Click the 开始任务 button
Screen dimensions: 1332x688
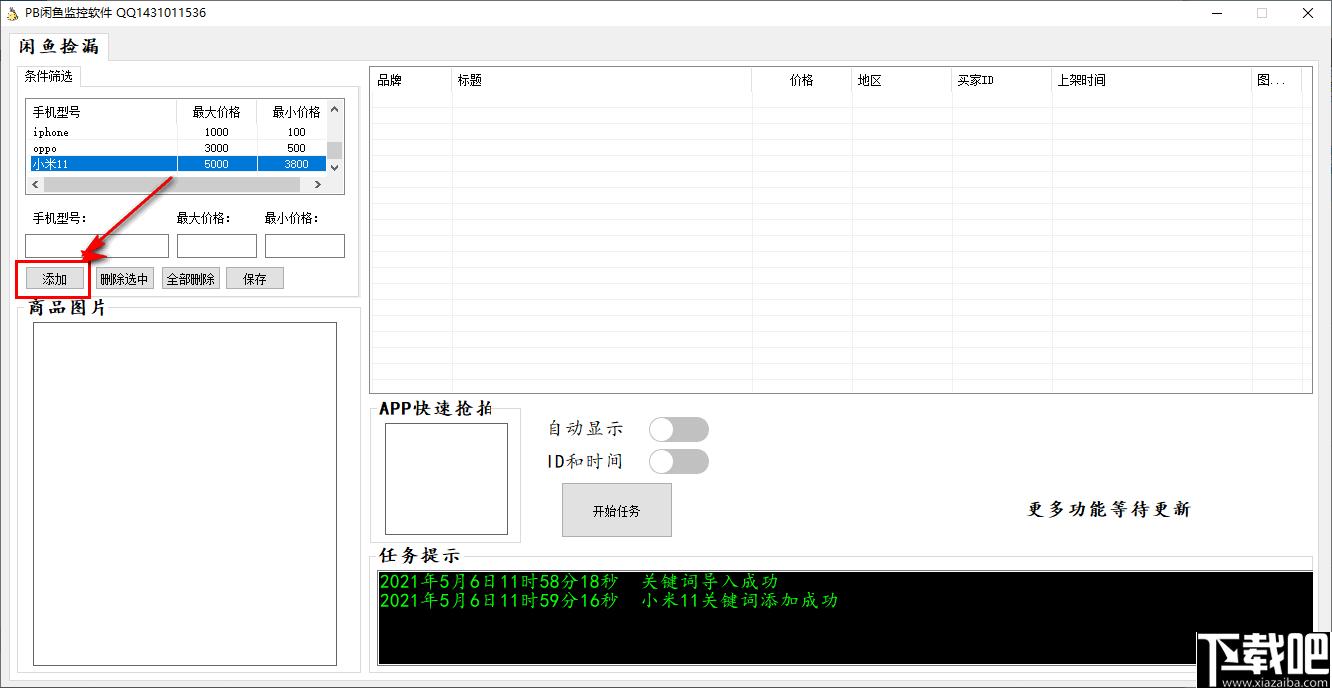pyautogui.click(x=616, y=510)
